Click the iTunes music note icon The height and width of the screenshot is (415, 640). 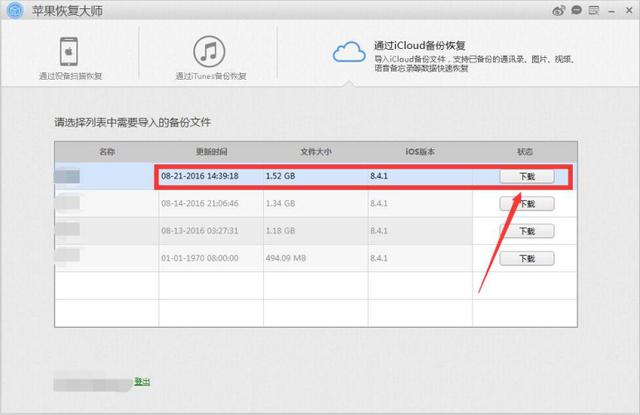[209, 50]
